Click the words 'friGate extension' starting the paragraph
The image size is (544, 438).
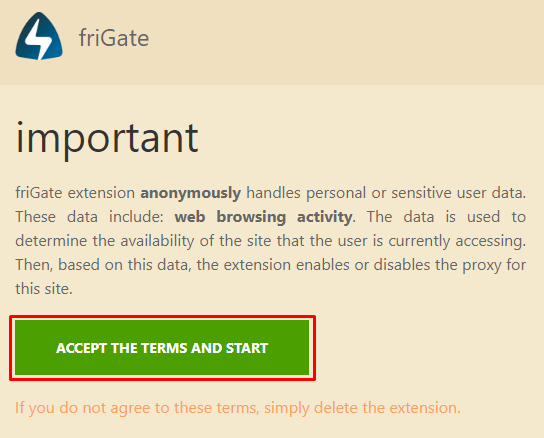pyautogui.click(x=75, y=193)
